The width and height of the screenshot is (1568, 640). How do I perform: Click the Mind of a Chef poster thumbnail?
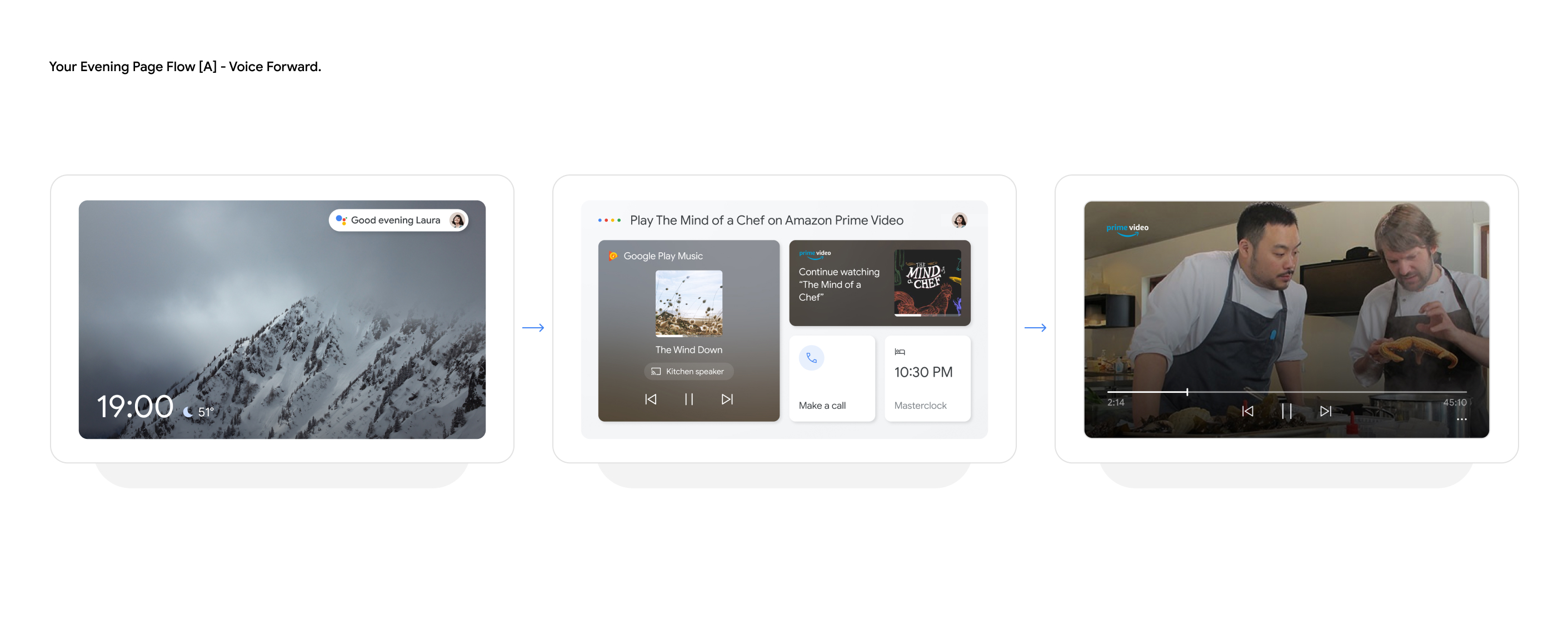pos(927,282)
